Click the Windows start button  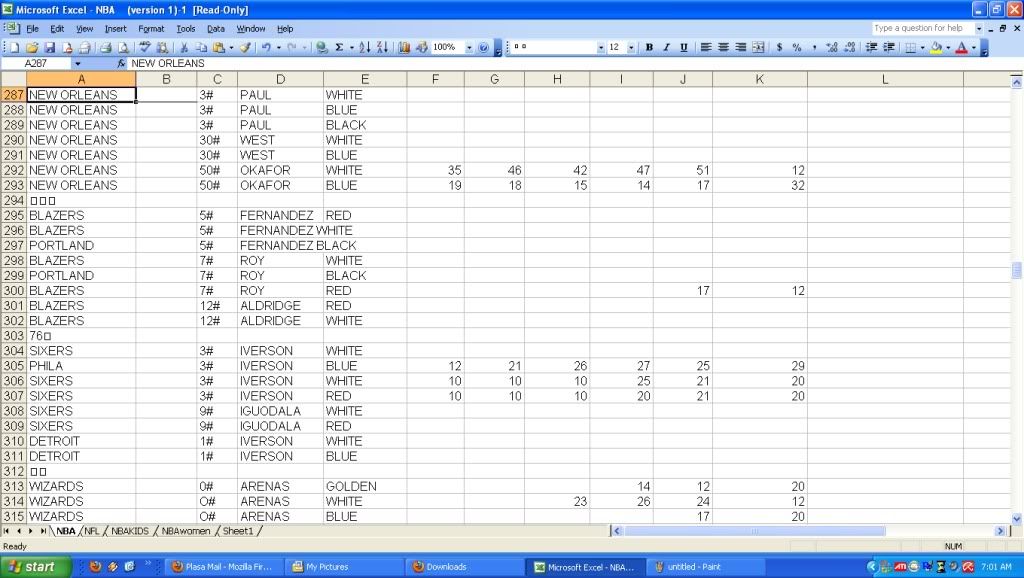click(35, 567)
